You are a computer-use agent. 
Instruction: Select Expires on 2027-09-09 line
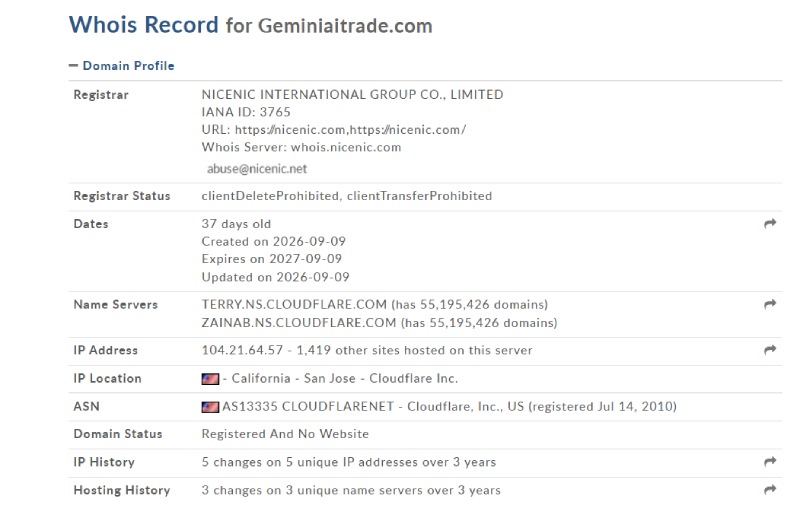(x=271, y=259)
